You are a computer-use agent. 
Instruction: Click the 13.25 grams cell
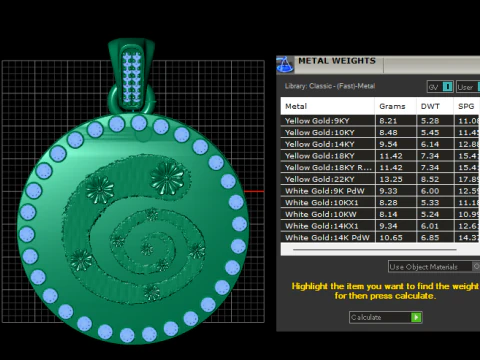point(396,179)
